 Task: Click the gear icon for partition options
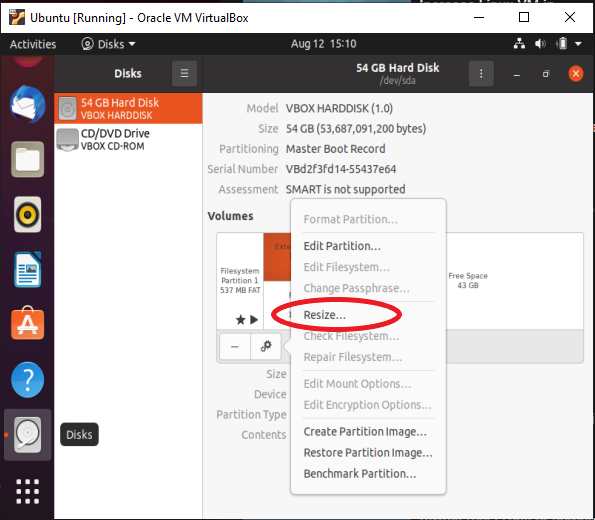(x=266, y=346)
